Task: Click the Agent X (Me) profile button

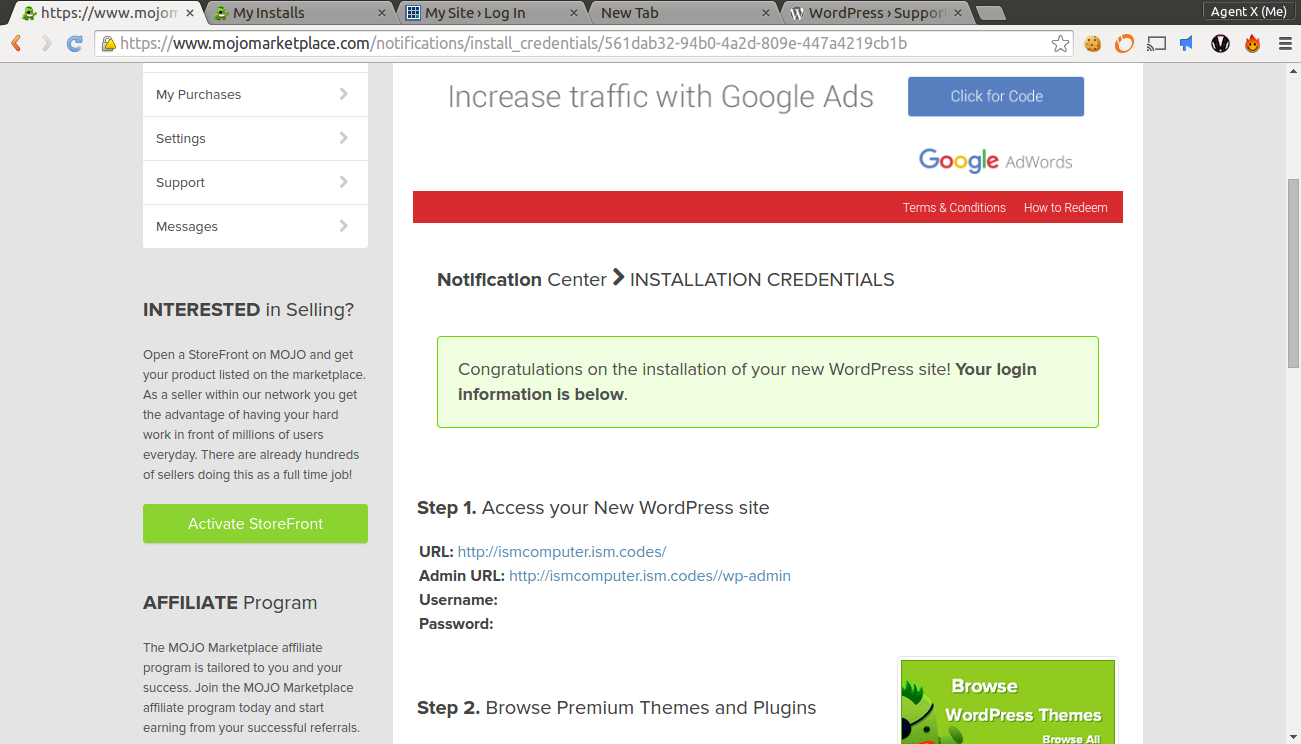Action: point(1248,11)
